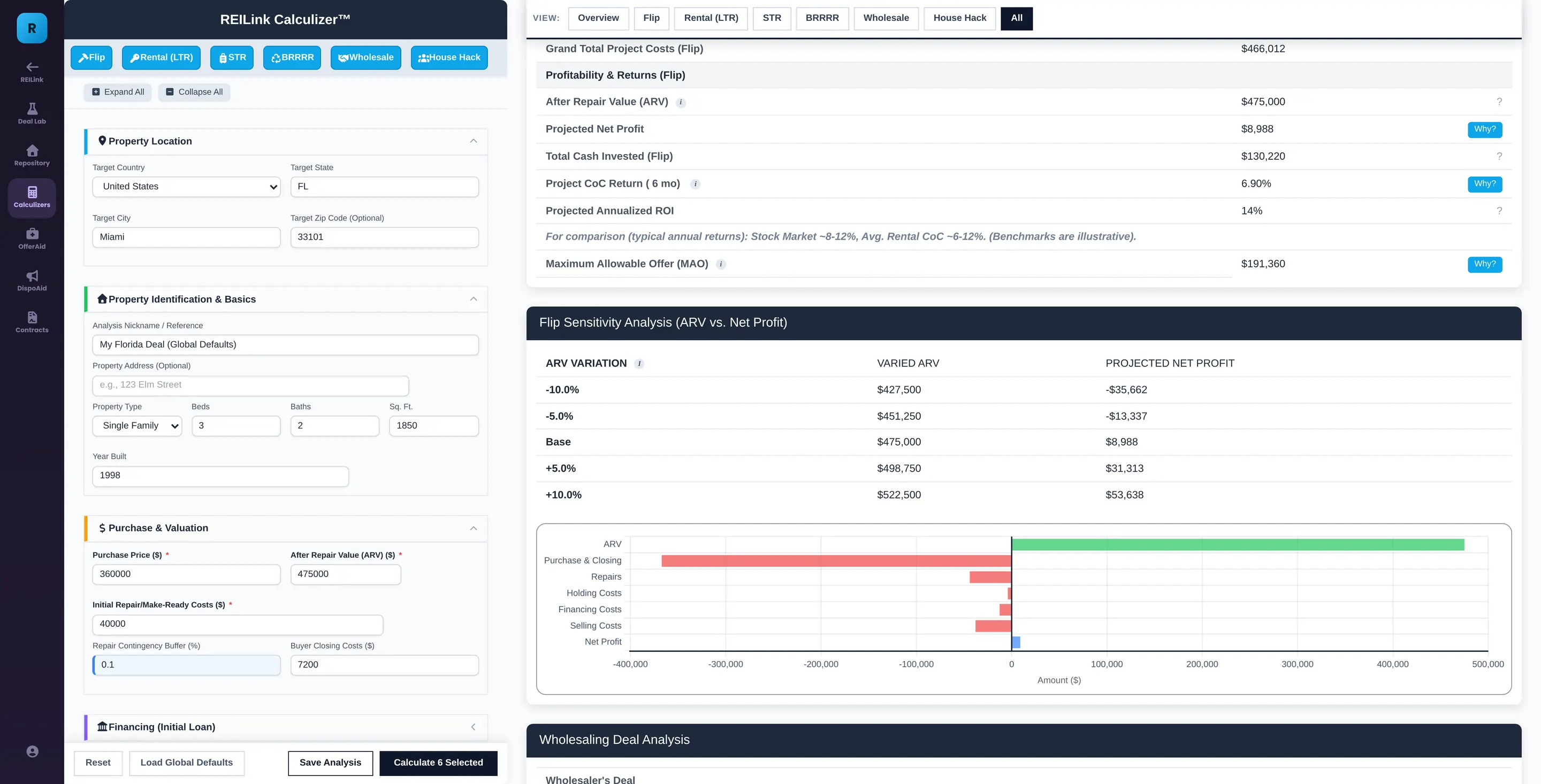Screen dimensions: 1541x784
Task: Open the Property Type dropdown
Action: coord(137,426)
